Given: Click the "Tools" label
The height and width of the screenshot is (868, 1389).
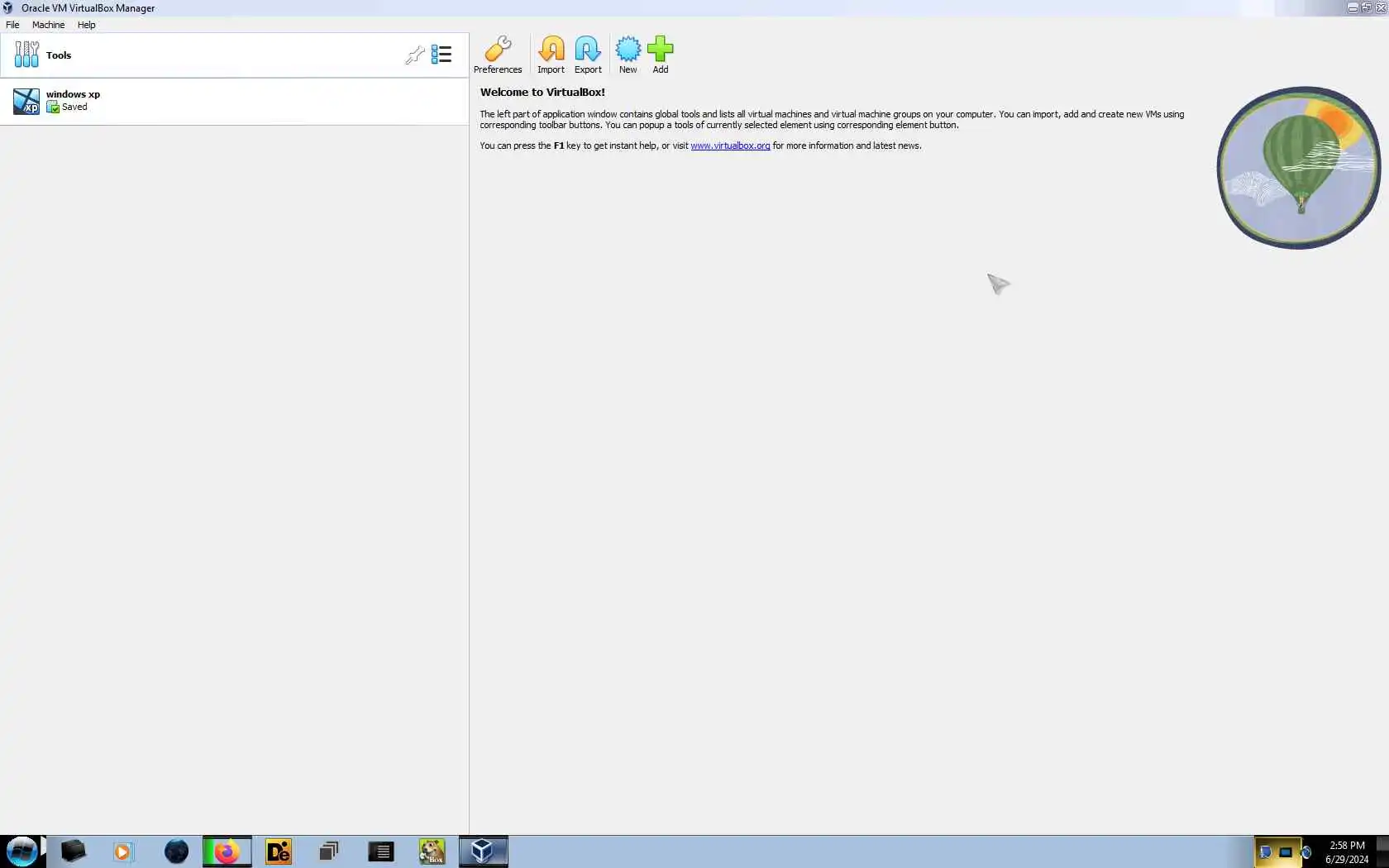Looking at the screenshot, I should click(x=59, y=55).
